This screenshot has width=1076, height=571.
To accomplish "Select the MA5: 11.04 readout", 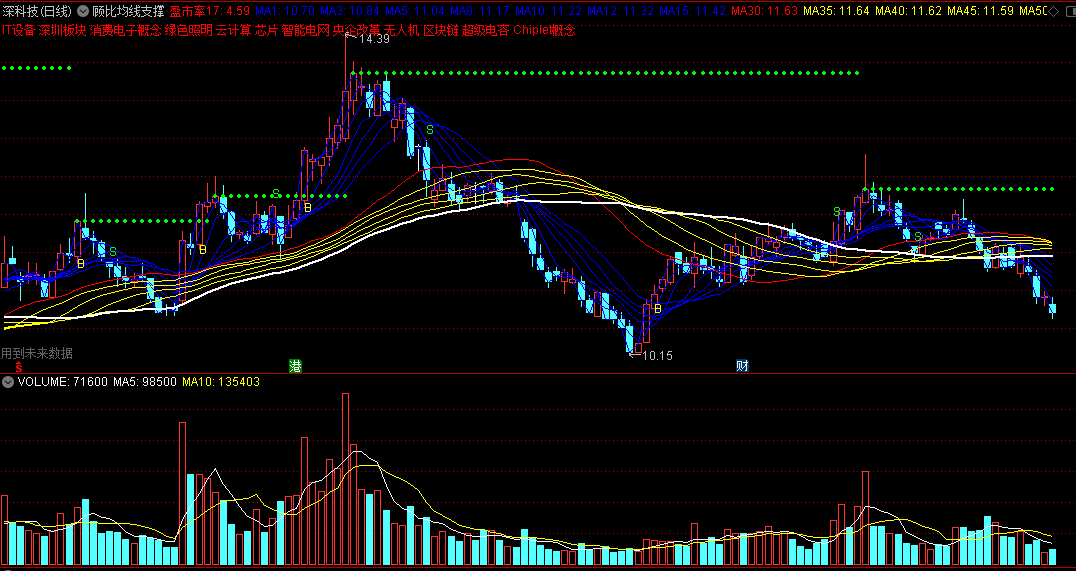I will click(415, 11).
